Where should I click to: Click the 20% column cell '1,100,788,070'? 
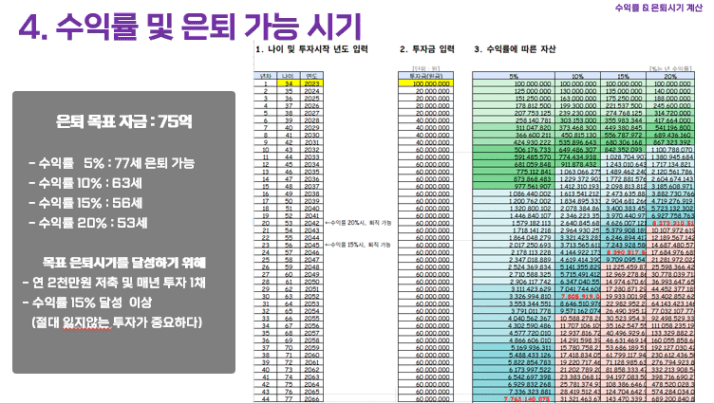(x=670, y=149)
